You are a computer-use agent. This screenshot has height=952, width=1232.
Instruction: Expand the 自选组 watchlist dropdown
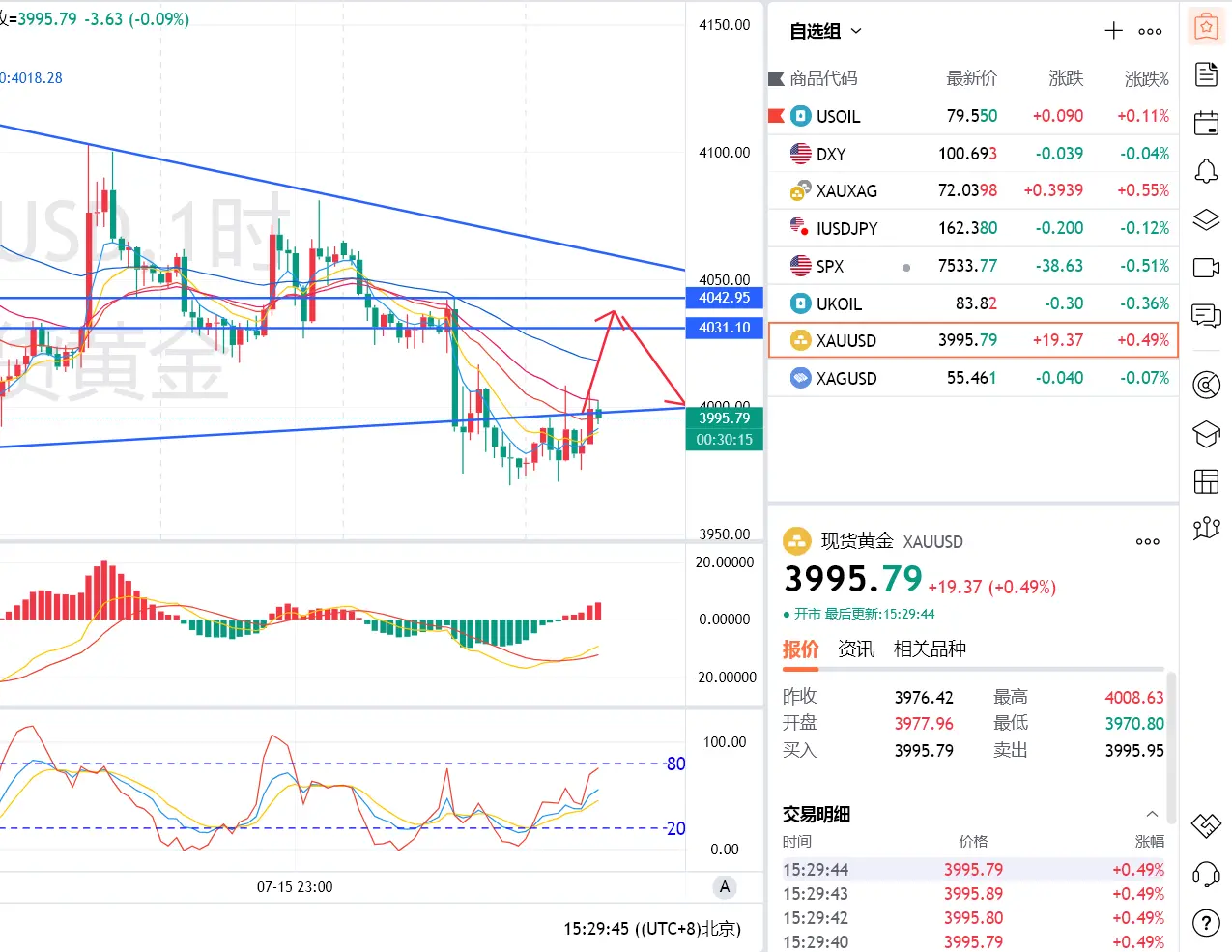coord(825,32)
